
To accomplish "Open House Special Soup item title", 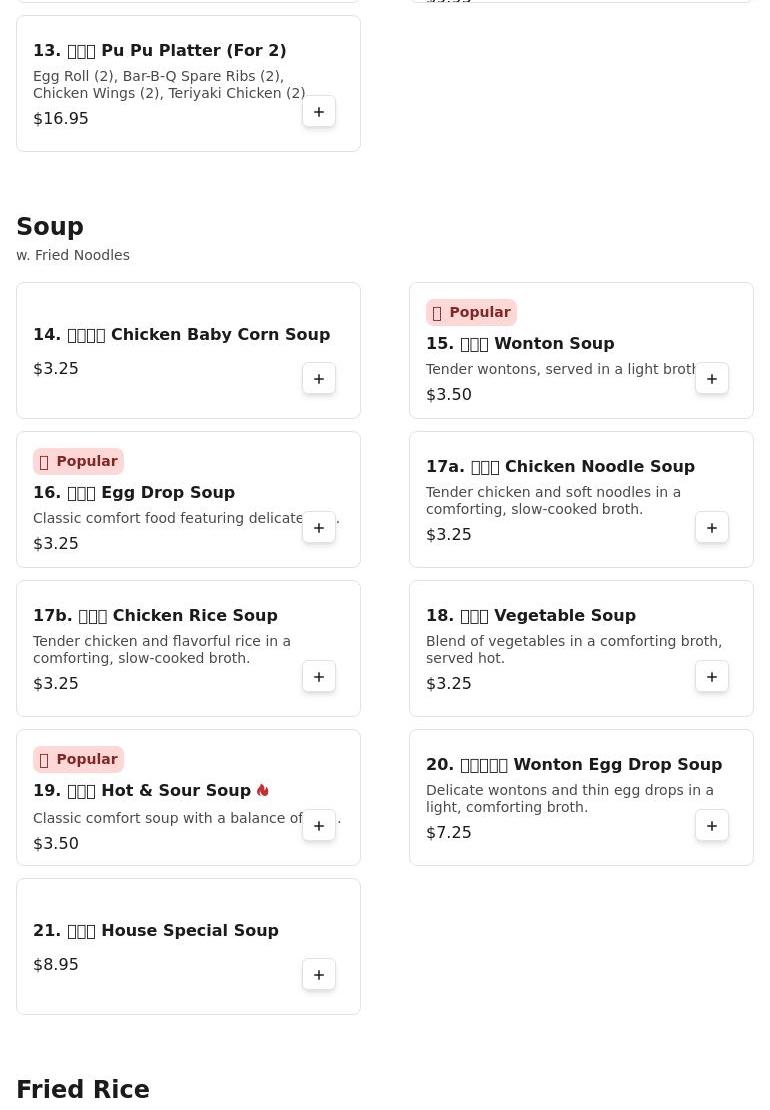I will click(156, 930).
